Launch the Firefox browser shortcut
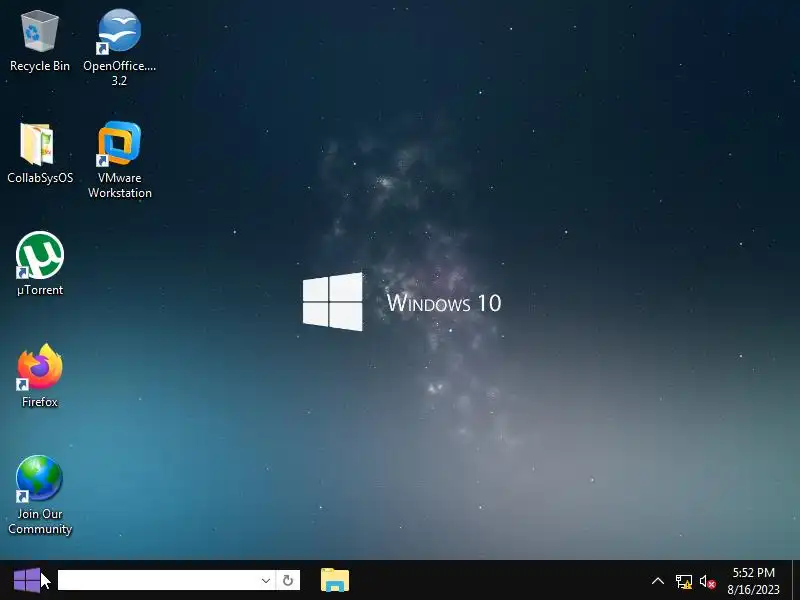The width and height of the screenshot is (800, 600). (40, 376)
